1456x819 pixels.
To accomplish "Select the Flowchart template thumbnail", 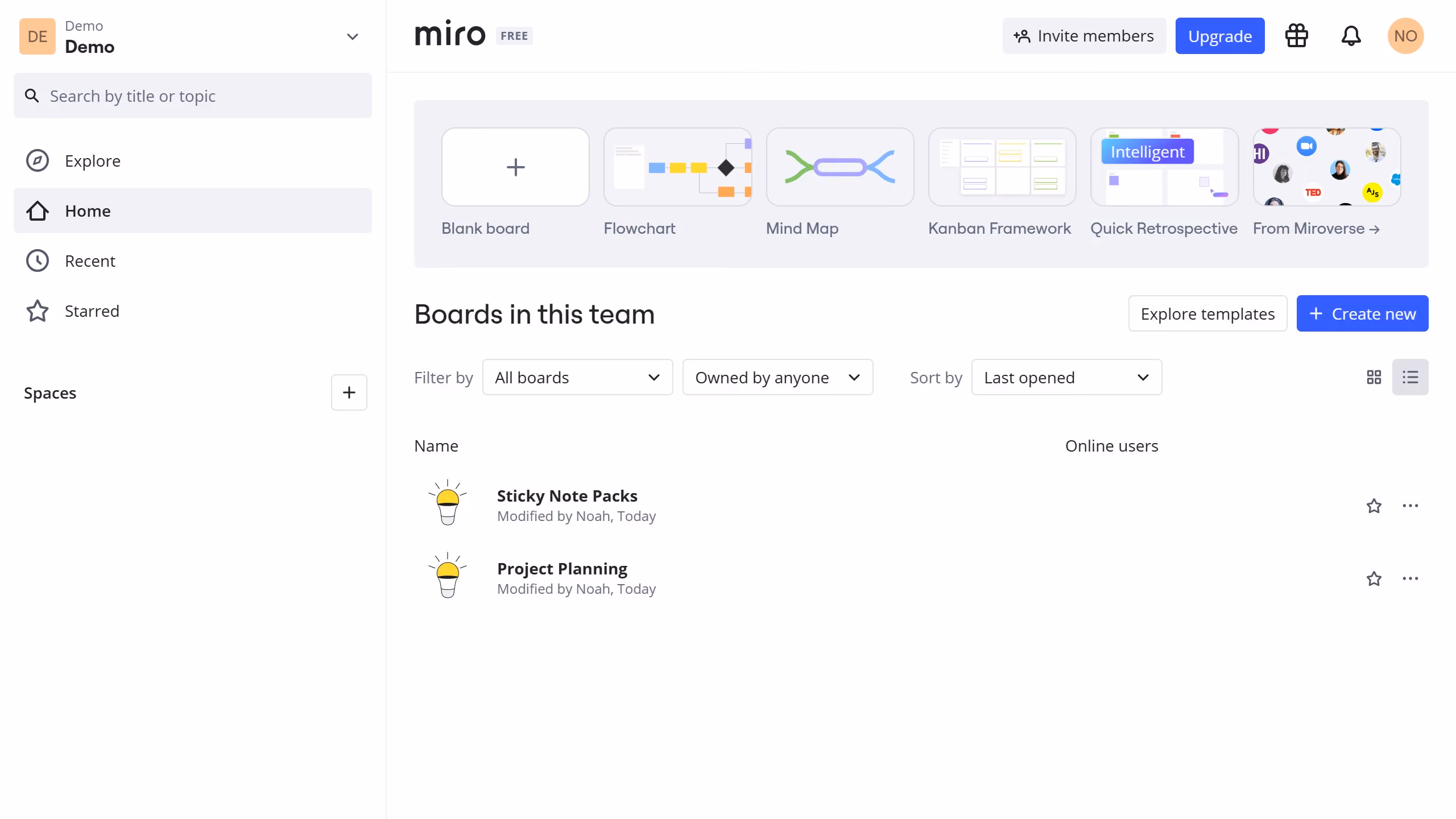I will tap(678, 167).
